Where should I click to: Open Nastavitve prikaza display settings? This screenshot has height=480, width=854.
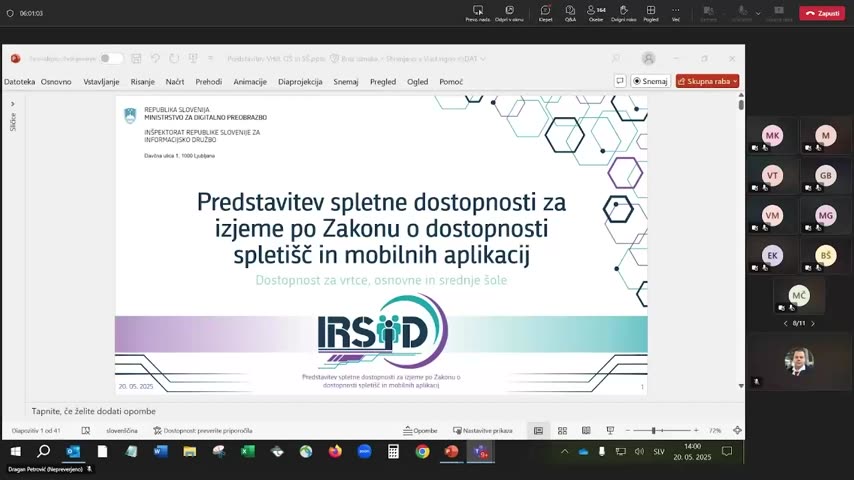[483, 430]
